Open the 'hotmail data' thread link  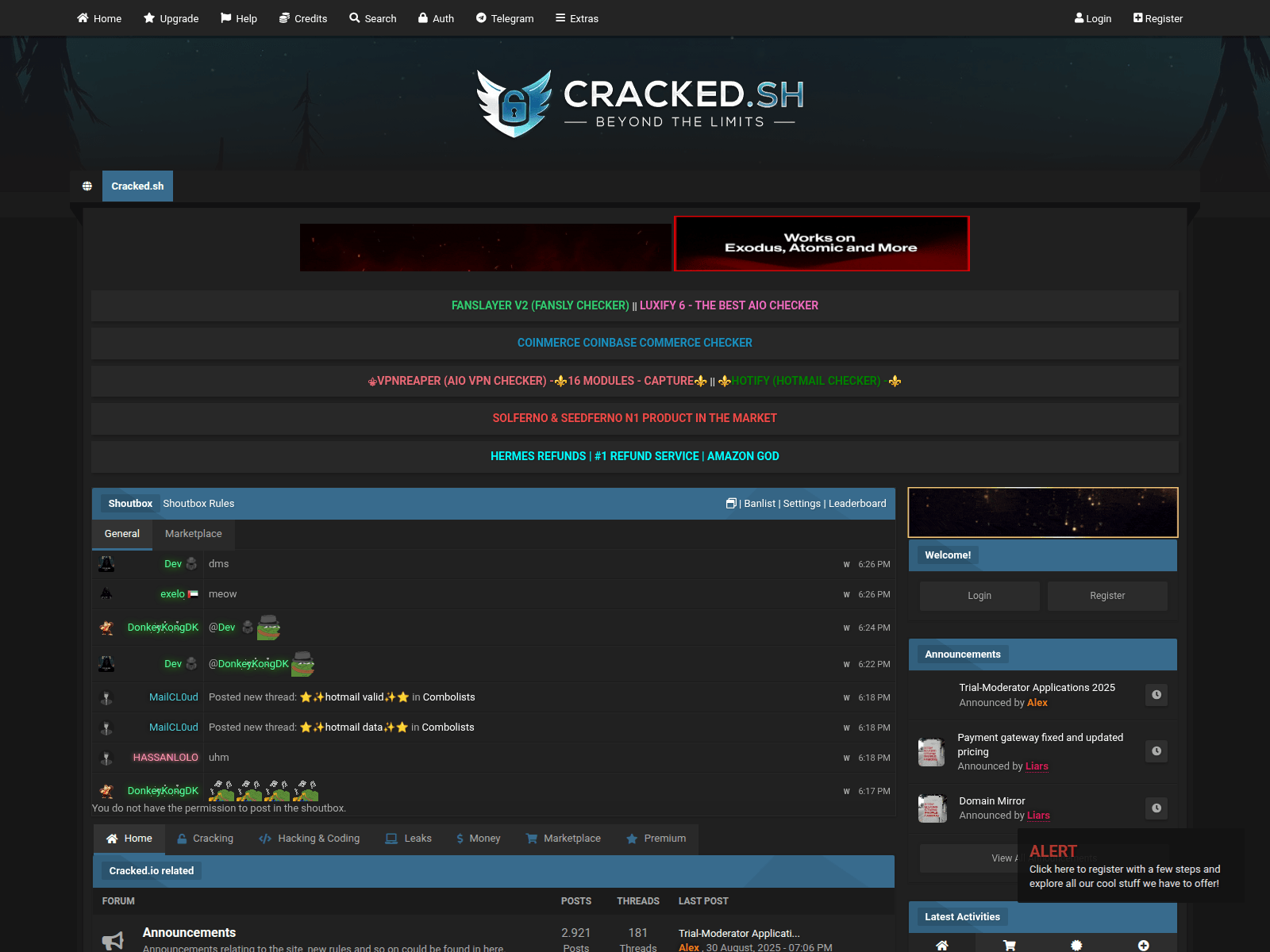(x=354, y=727)
